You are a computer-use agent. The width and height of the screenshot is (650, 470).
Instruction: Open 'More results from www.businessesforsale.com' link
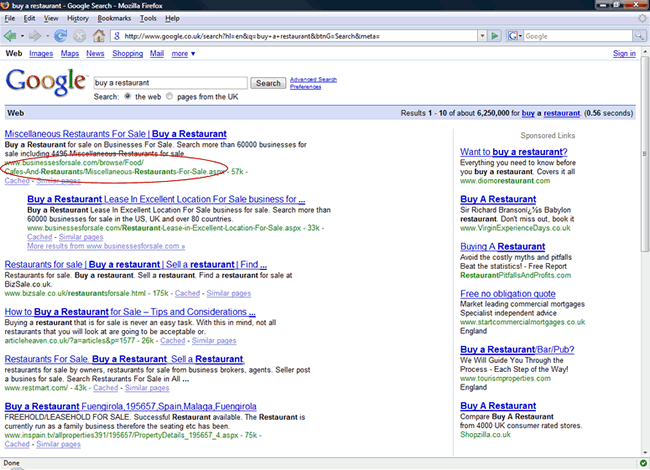click(106, 246)
